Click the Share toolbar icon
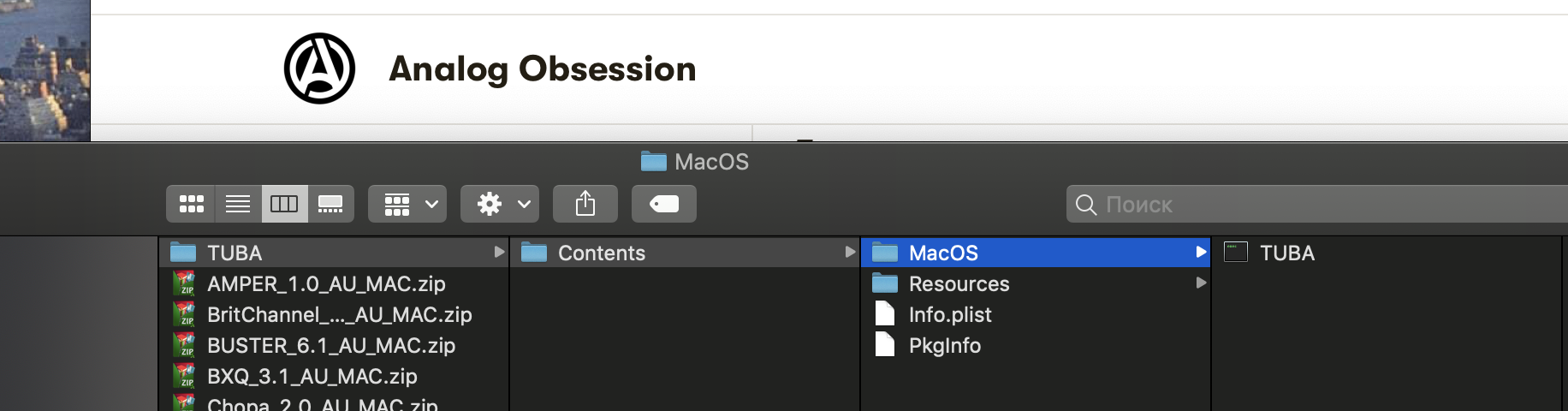This screenshot has height=411, width=1568. (x=585, y=204)
